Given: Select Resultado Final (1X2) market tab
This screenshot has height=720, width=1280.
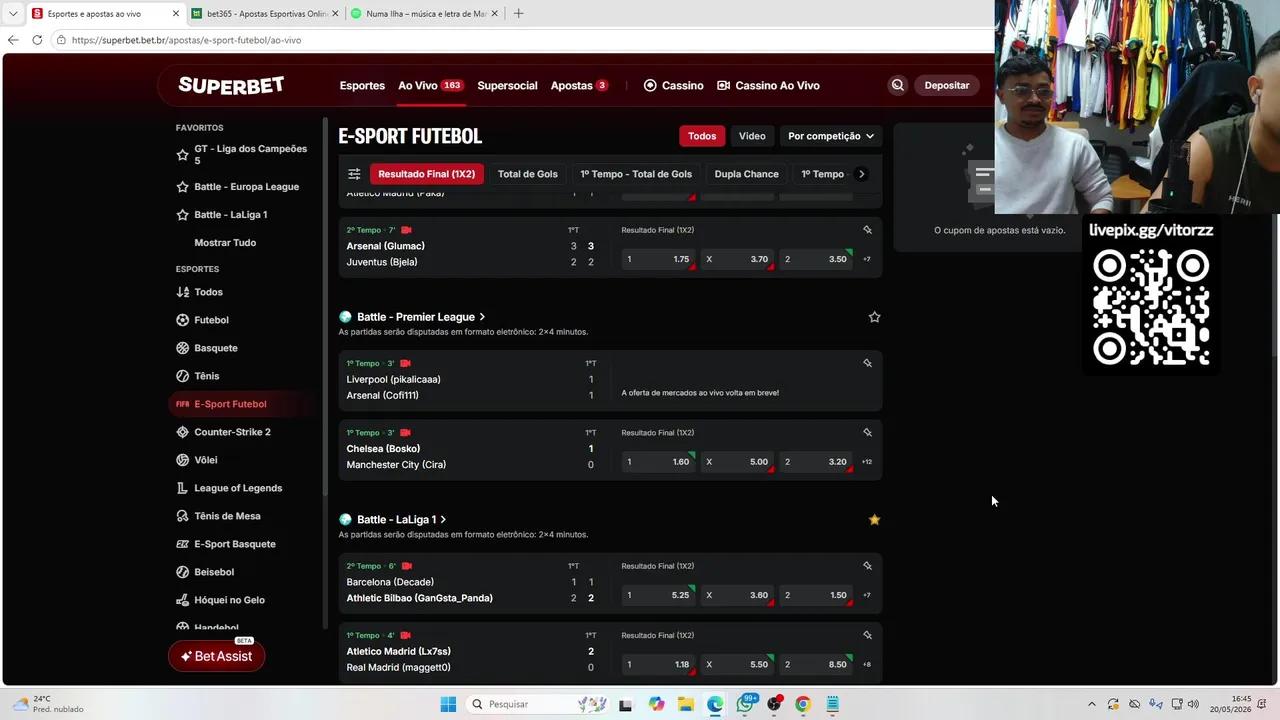Looking at the screenshot, I should pyautogui.click(x=426, y=174).
